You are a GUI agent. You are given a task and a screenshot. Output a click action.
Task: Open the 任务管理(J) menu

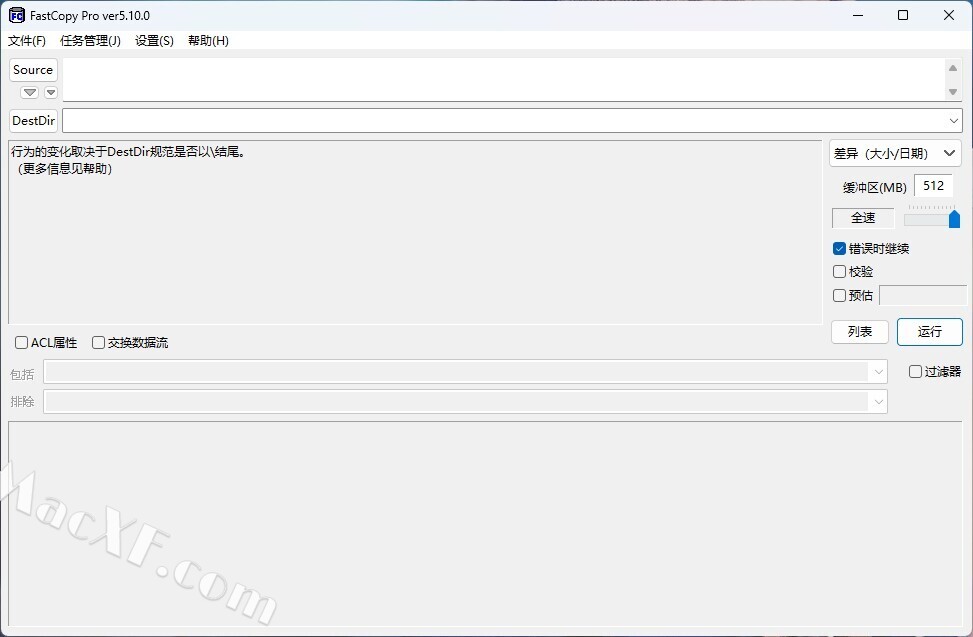90,41
